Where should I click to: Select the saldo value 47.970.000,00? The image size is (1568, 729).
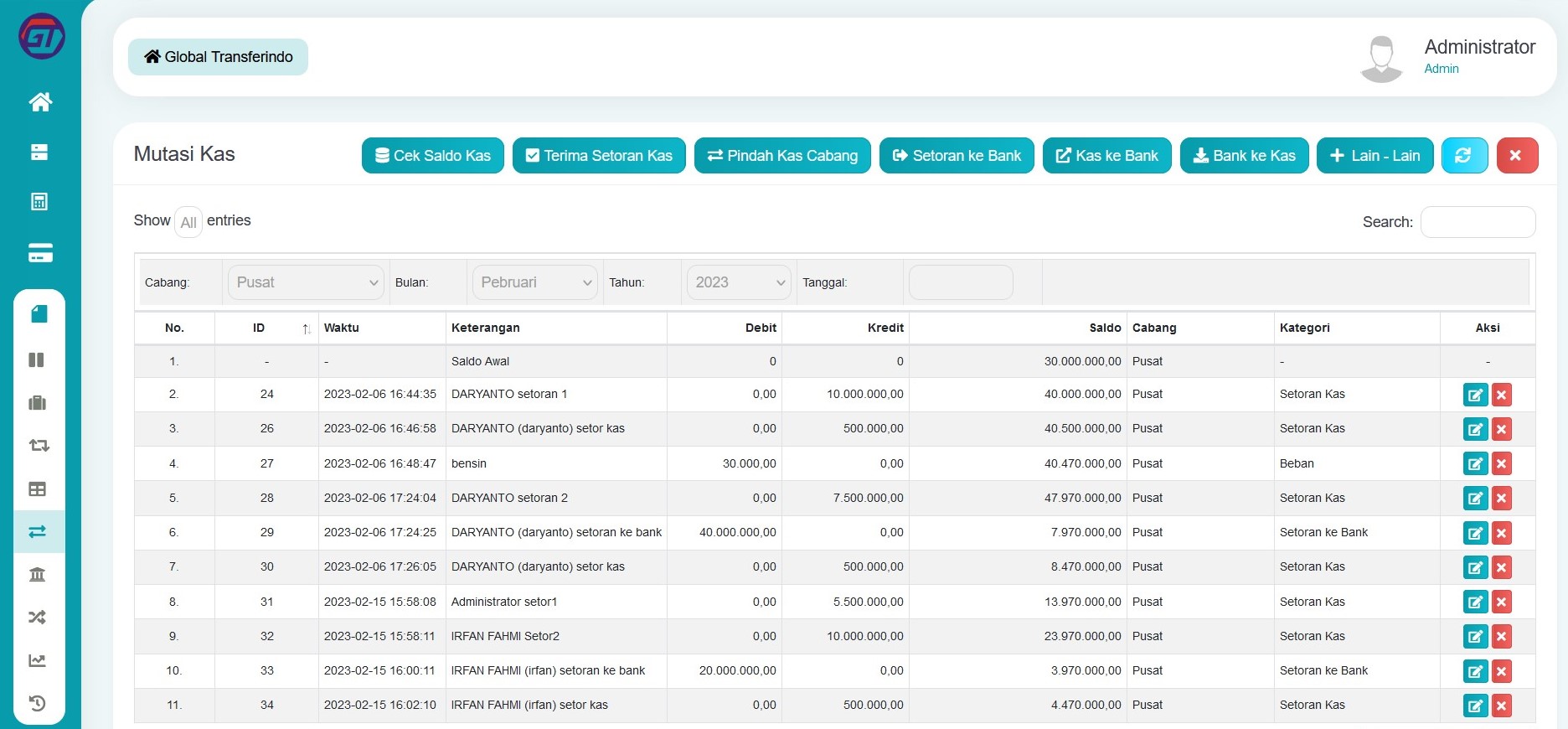click(1082, 498)
